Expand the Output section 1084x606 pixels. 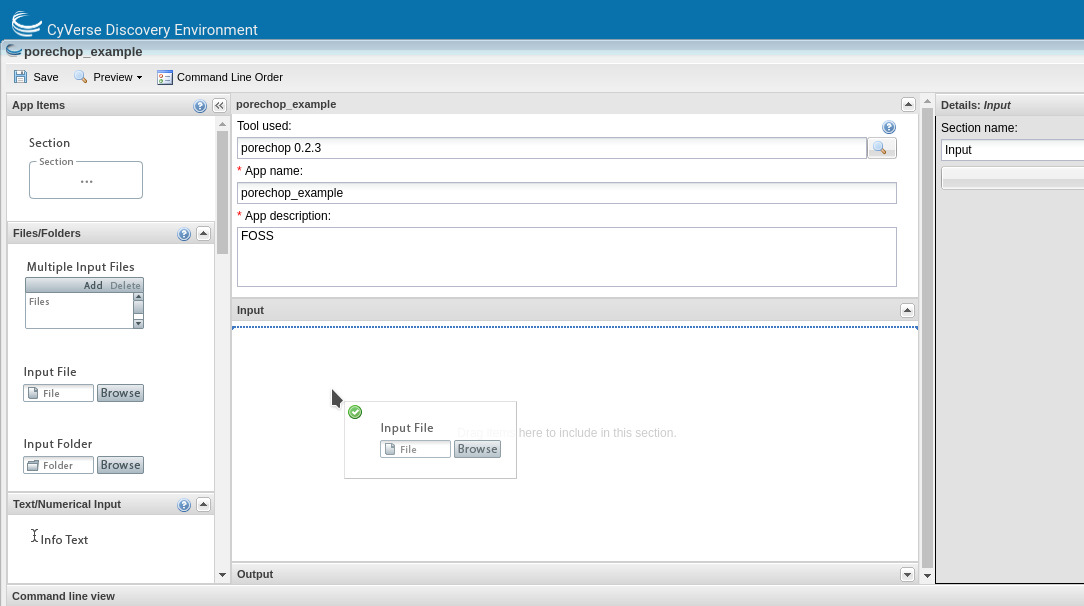[908, 574]
